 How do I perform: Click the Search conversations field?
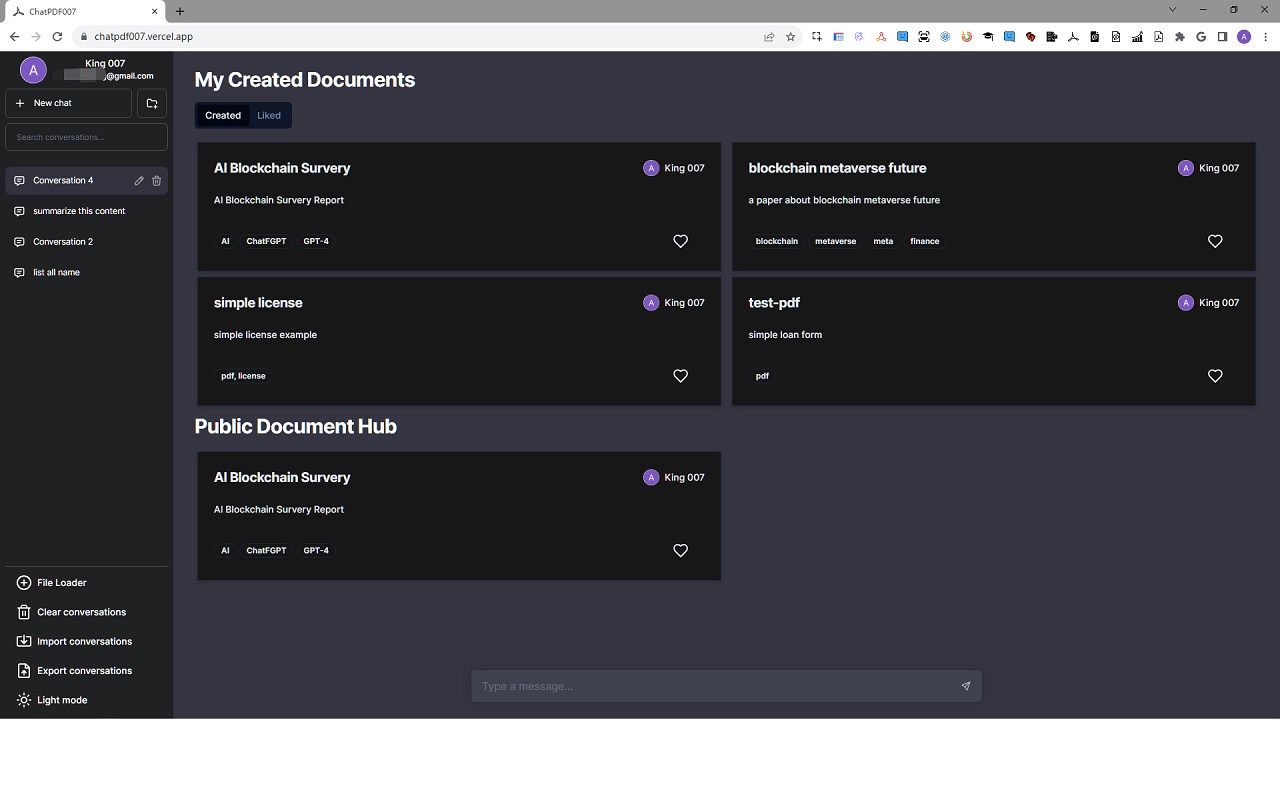point(86,137)
